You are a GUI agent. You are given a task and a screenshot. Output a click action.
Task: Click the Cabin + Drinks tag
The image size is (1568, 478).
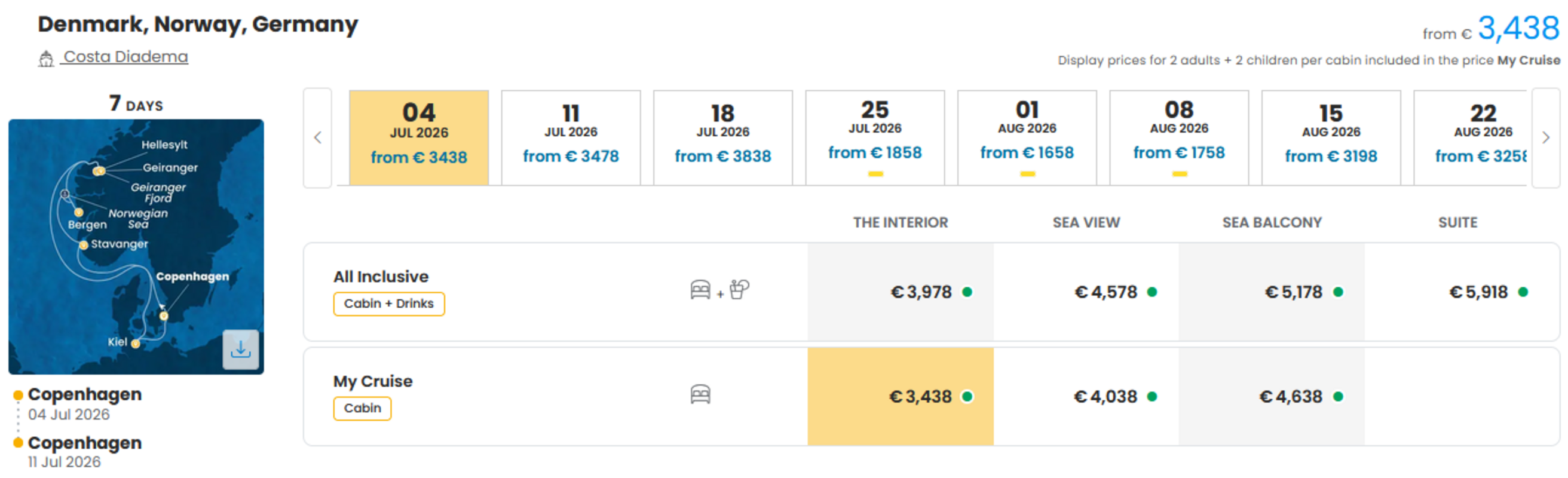[x=388, y=304]
